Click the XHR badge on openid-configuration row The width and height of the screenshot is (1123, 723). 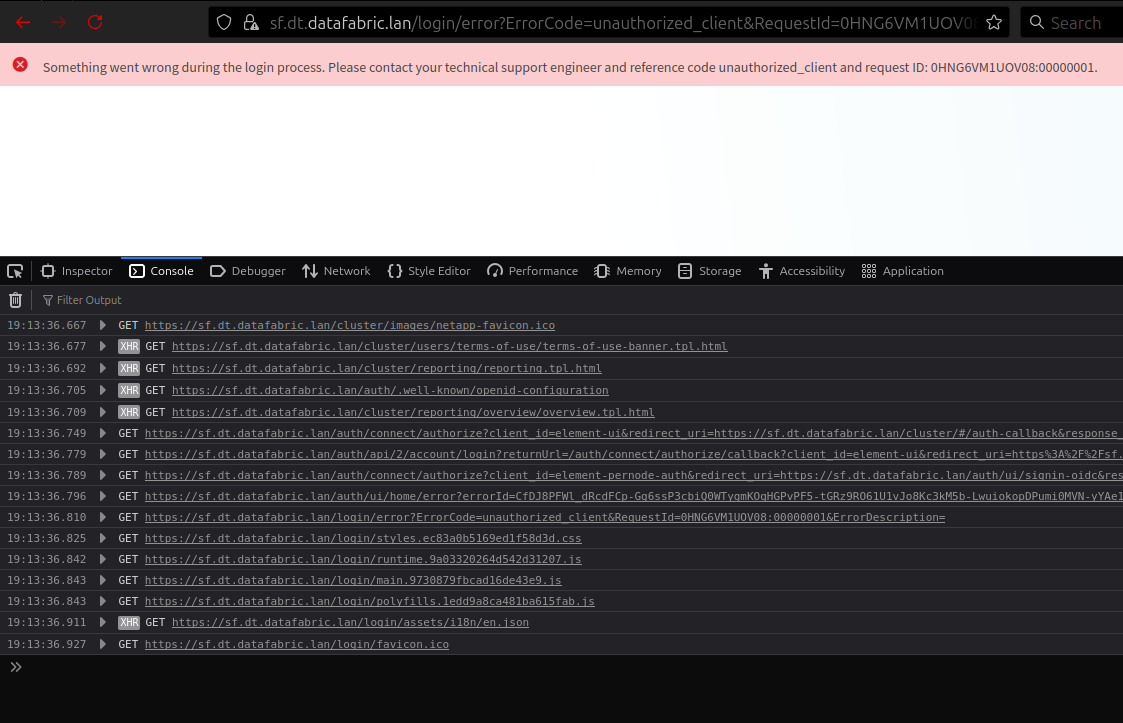click(129, 391)
